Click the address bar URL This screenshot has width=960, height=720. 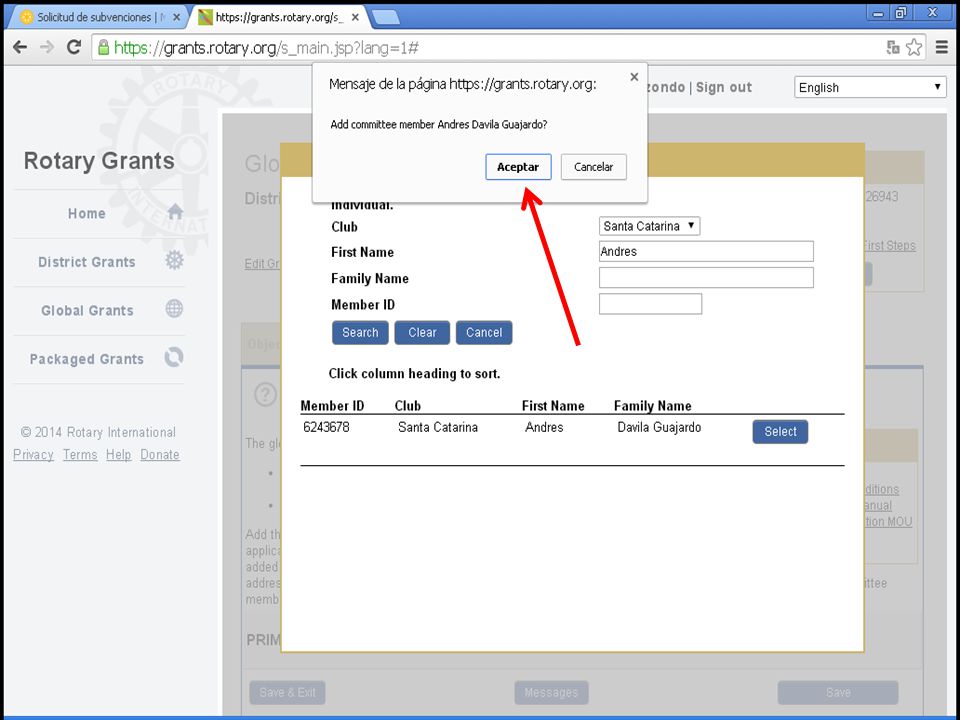tap(266, 48)
